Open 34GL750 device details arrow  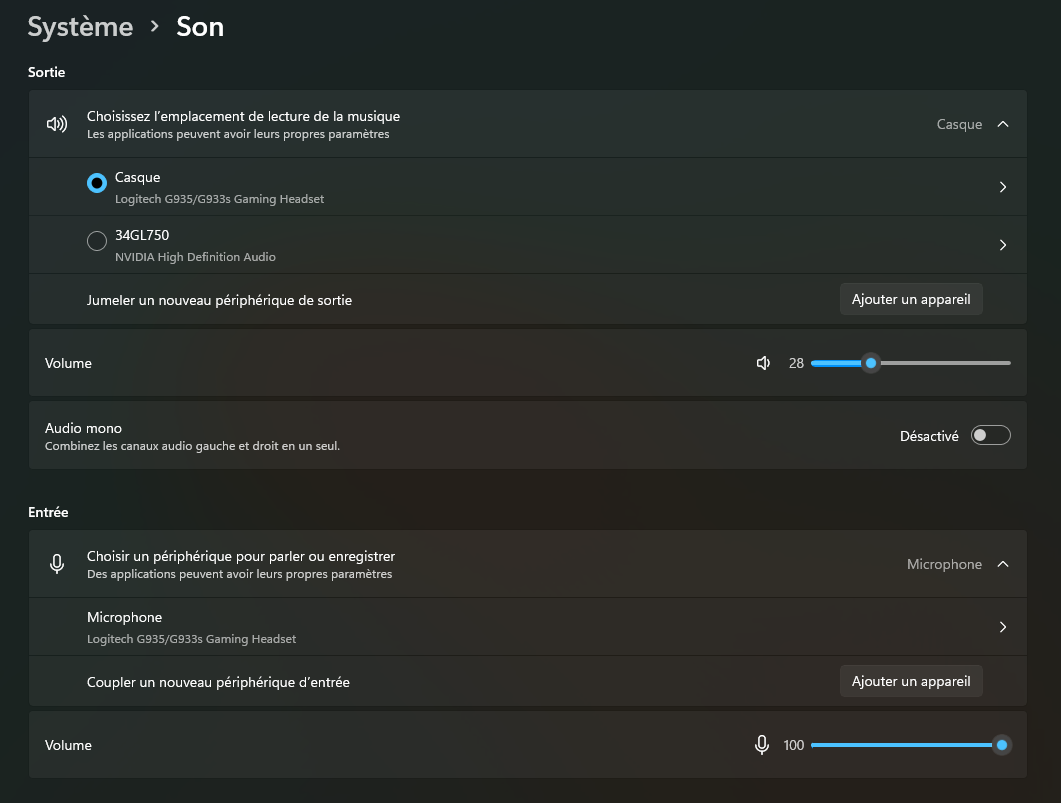1002,245
